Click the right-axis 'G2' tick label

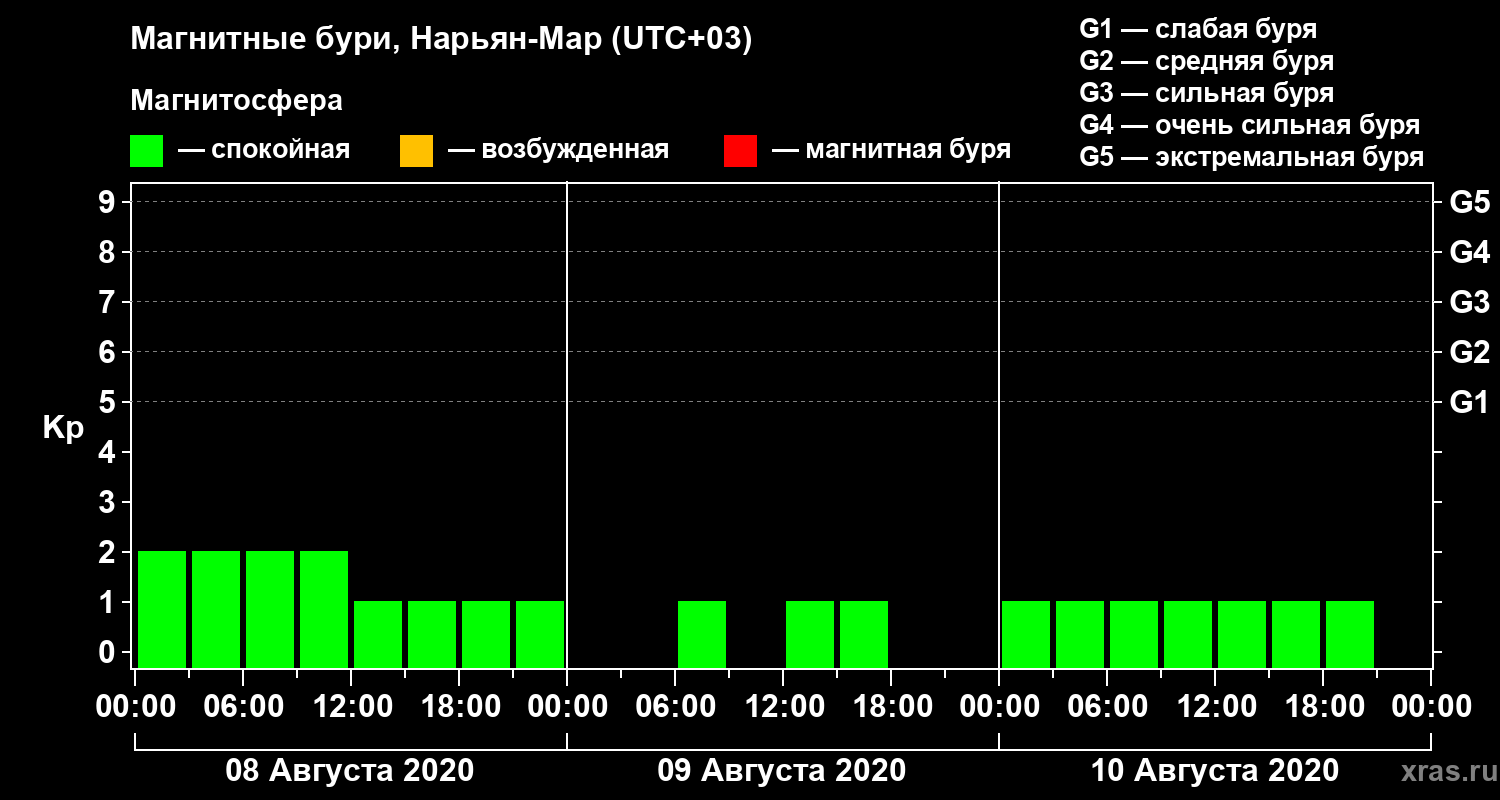1469,352
